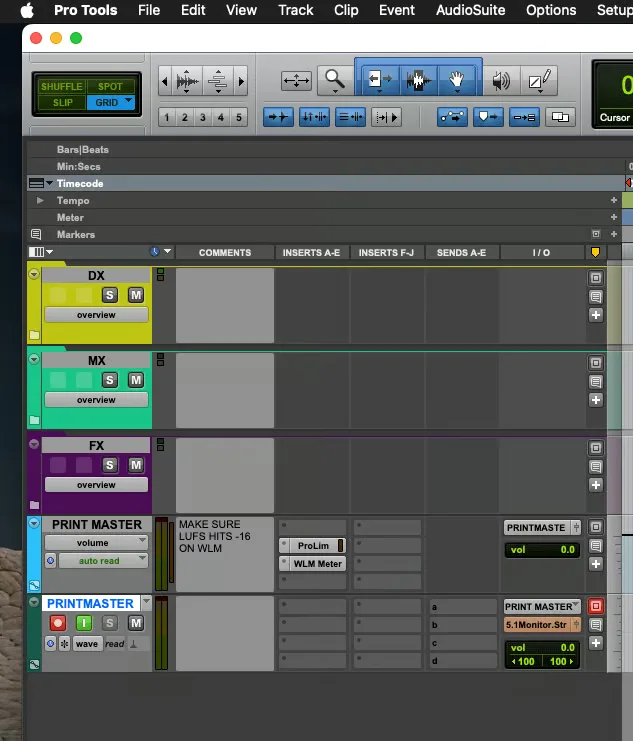
Task: Open the AudioSuite menu
Action: [x=470, y=10]
